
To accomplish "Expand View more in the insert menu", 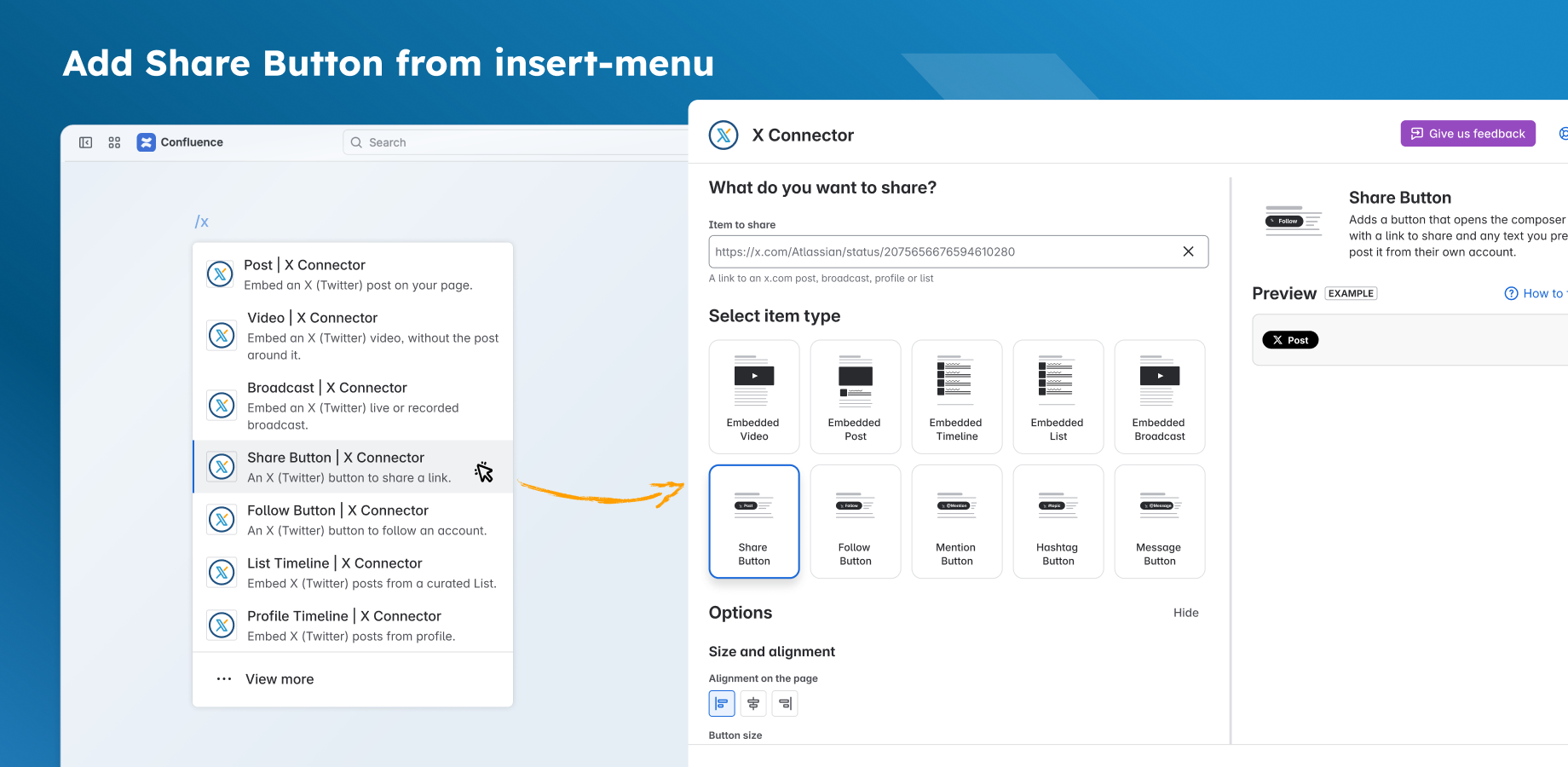I will [x=353, y=679].
